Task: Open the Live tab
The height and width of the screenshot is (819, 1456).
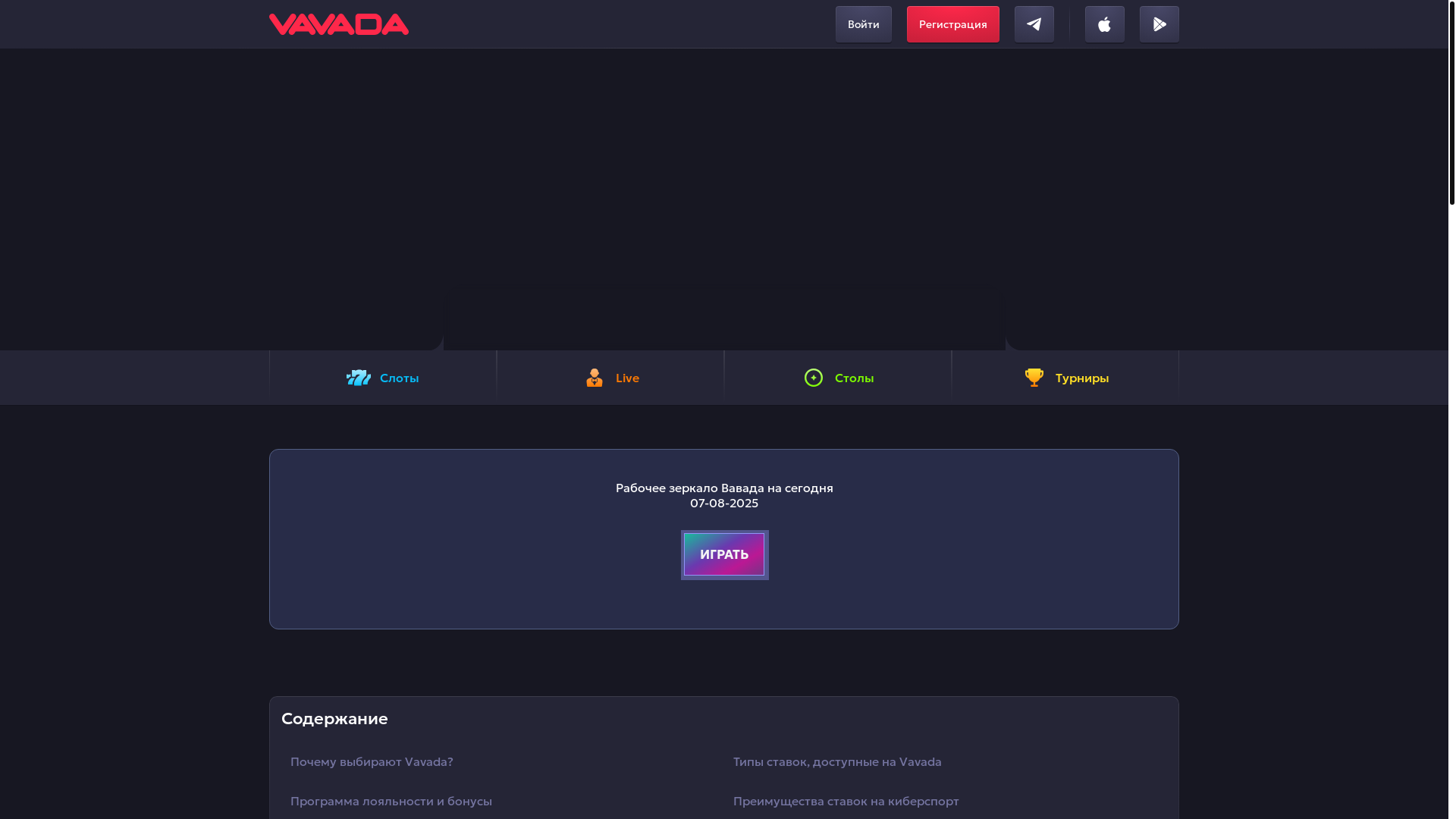Action: 610,378
